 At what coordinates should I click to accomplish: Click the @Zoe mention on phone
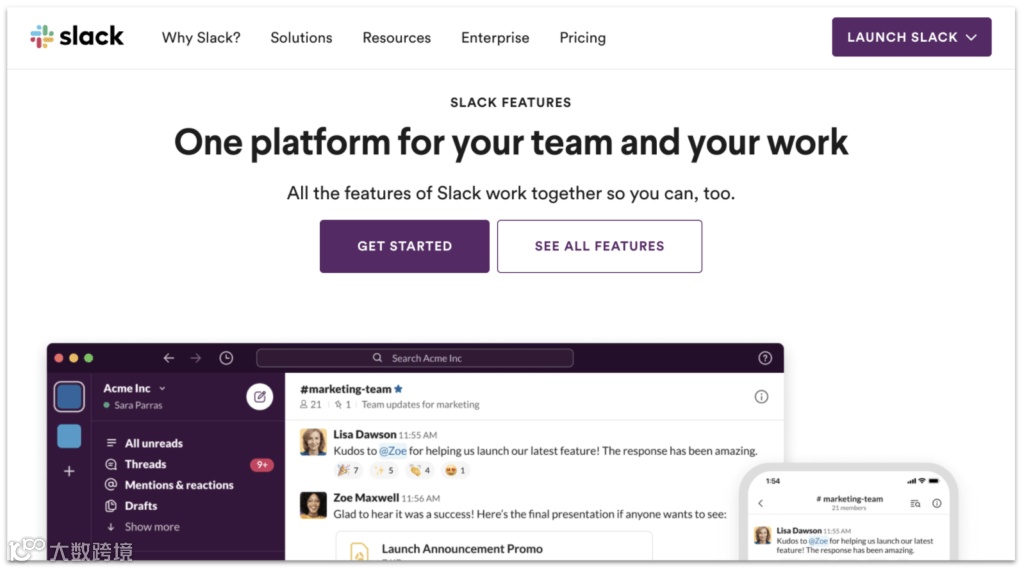pyautogui.click(x=818, y=541)
